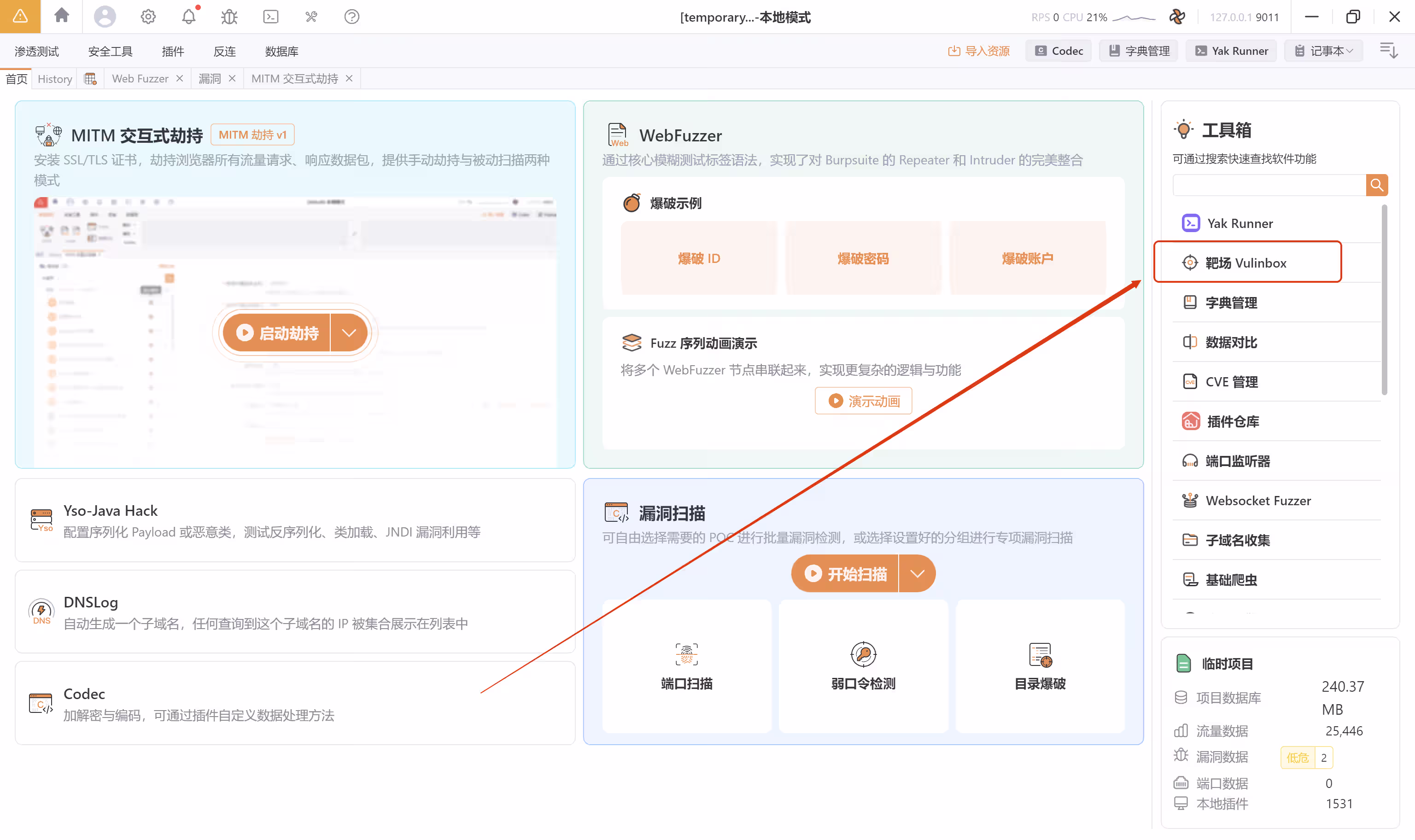This screenshot has width=1415, height=840.
Task: Click the 工具箱 search input field
Action: click(1269, 185)
